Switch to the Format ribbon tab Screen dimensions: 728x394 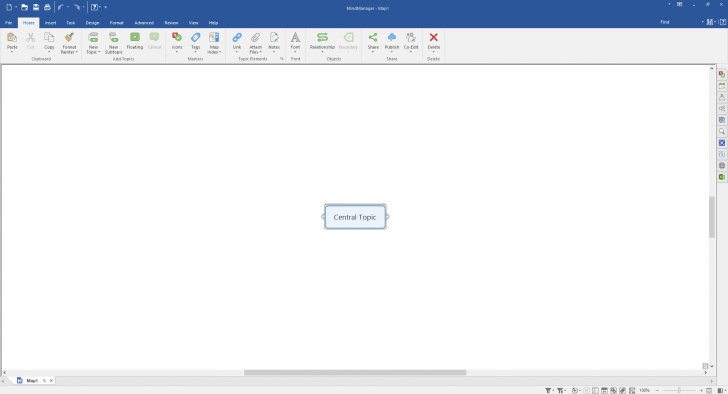117,23
